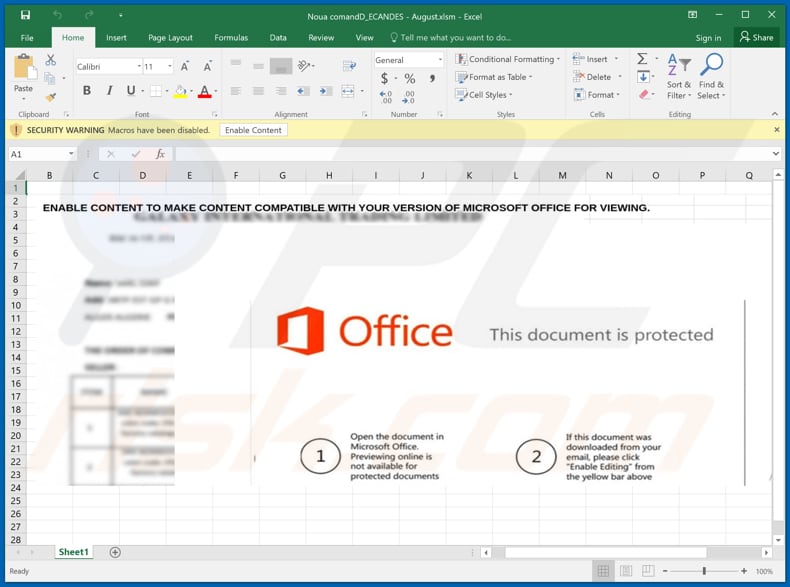Image resolution: width=790 pixels, height=587 pixels.
Task: Open the Calibri font name dropdown
Action: (139, 67)
